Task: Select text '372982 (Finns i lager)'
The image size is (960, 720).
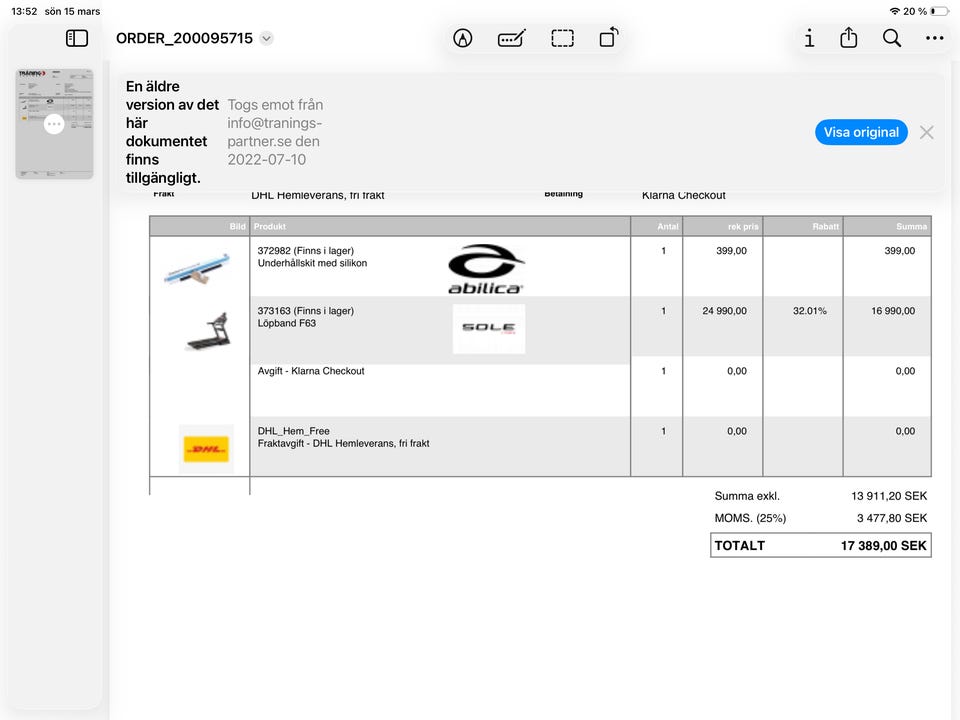Action: [306, 250]
